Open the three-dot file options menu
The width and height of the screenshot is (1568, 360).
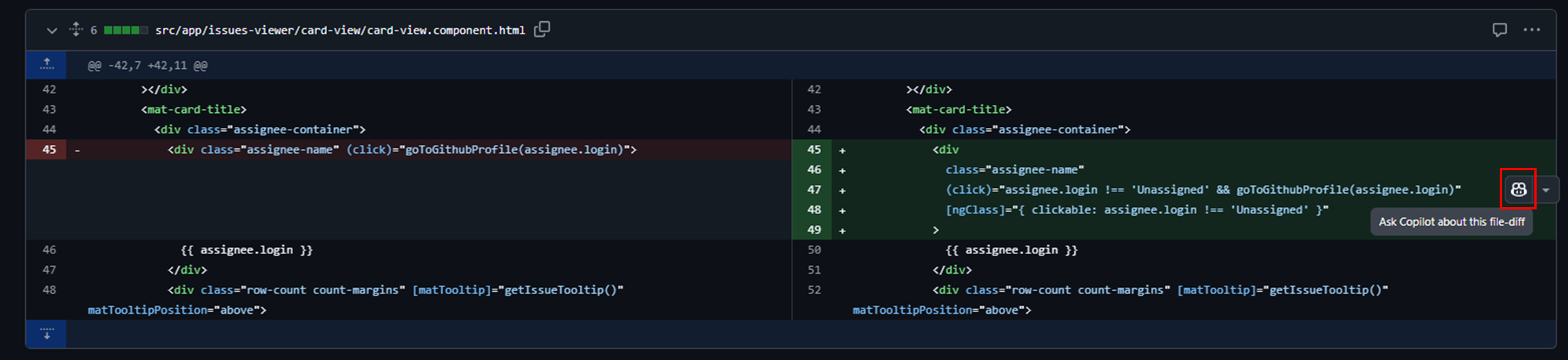(x=1532, y=30)
